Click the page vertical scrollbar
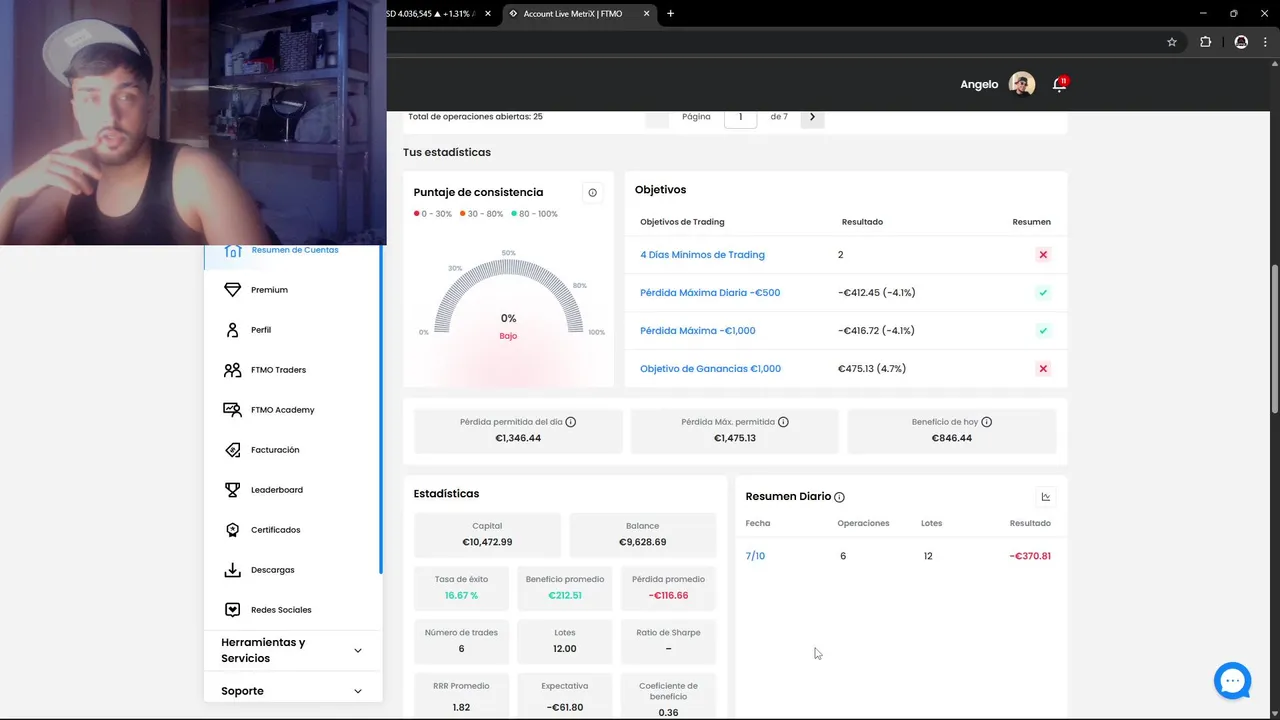 tap(1274, 338)
